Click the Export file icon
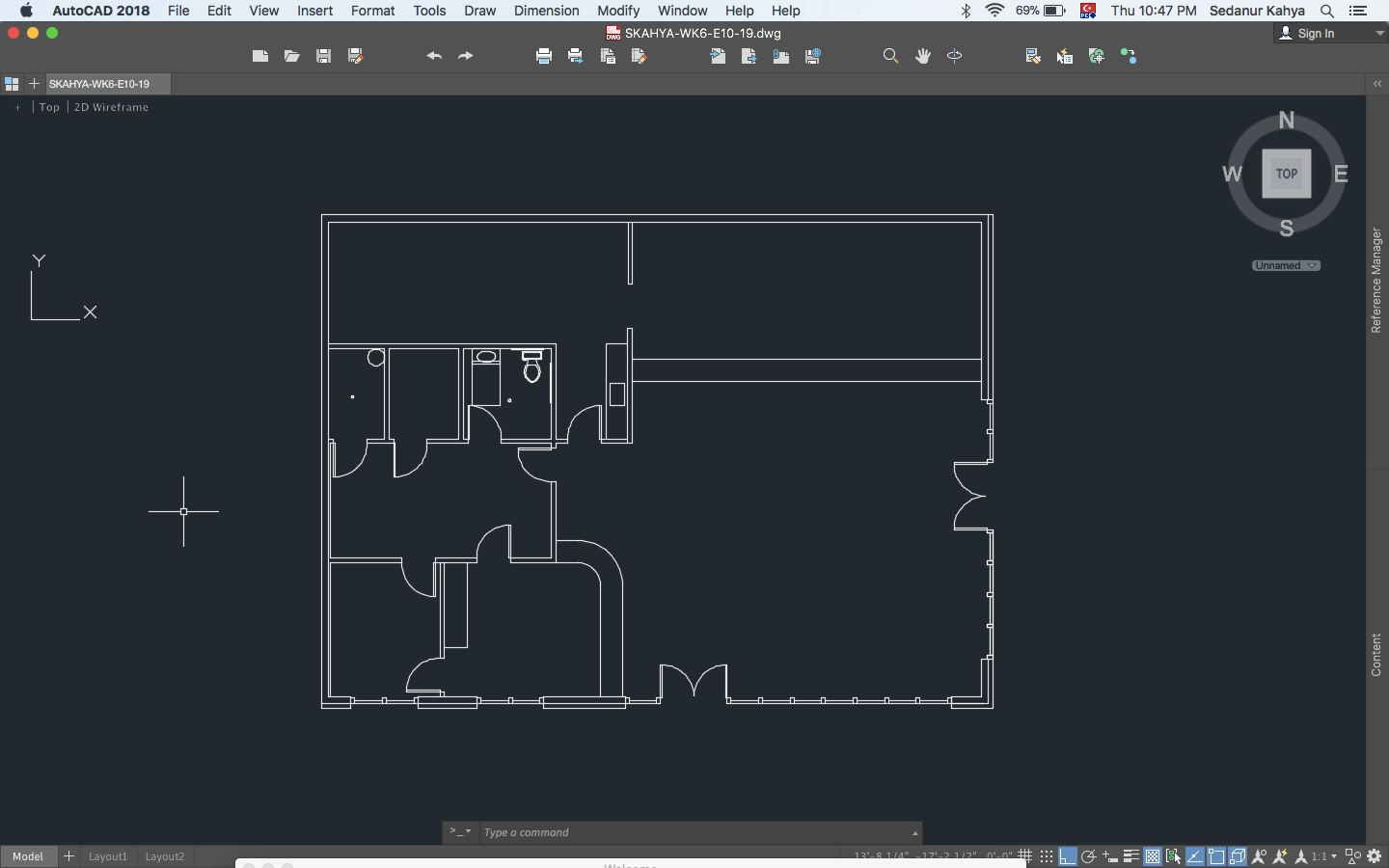The width and height of the screenshot is (1389, 868). click(x=749, y=56)
